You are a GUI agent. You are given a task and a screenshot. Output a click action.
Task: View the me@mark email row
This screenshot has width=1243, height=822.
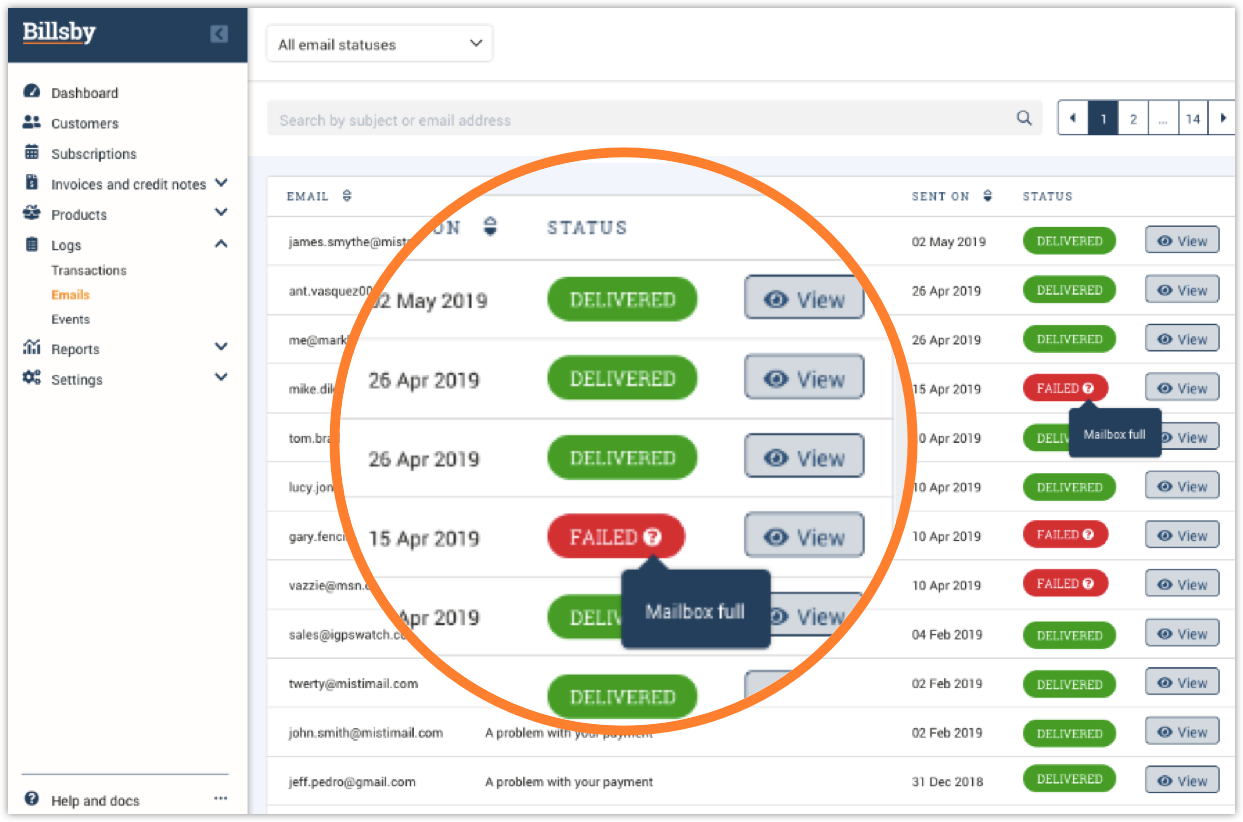1182,339
